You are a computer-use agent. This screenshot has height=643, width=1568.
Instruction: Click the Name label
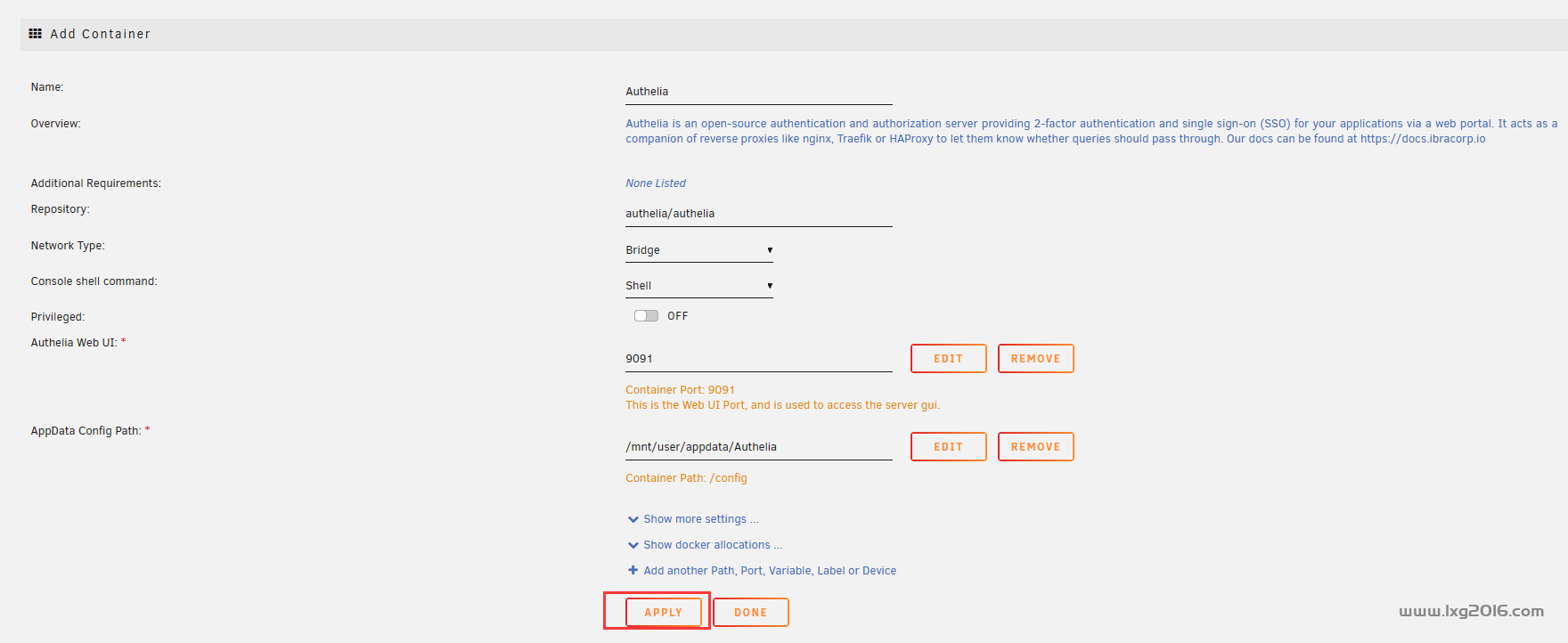click(x=47, y=87)
